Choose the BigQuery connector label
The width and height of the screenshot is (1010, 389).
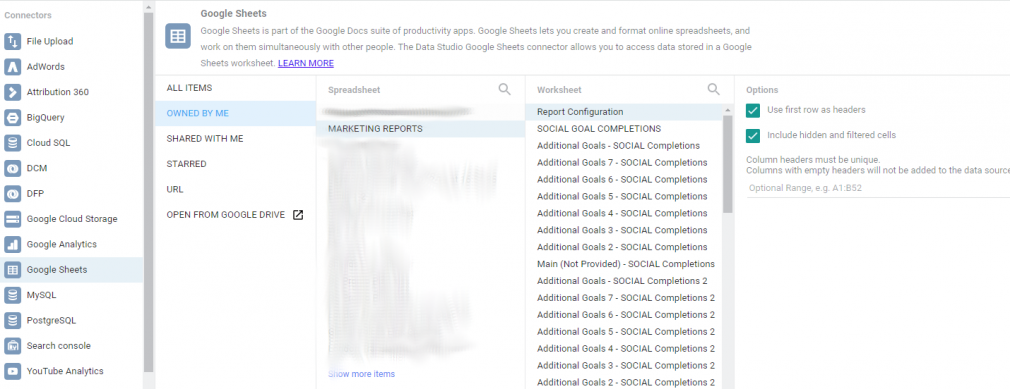pyautogui.click(x=45, y=118)
